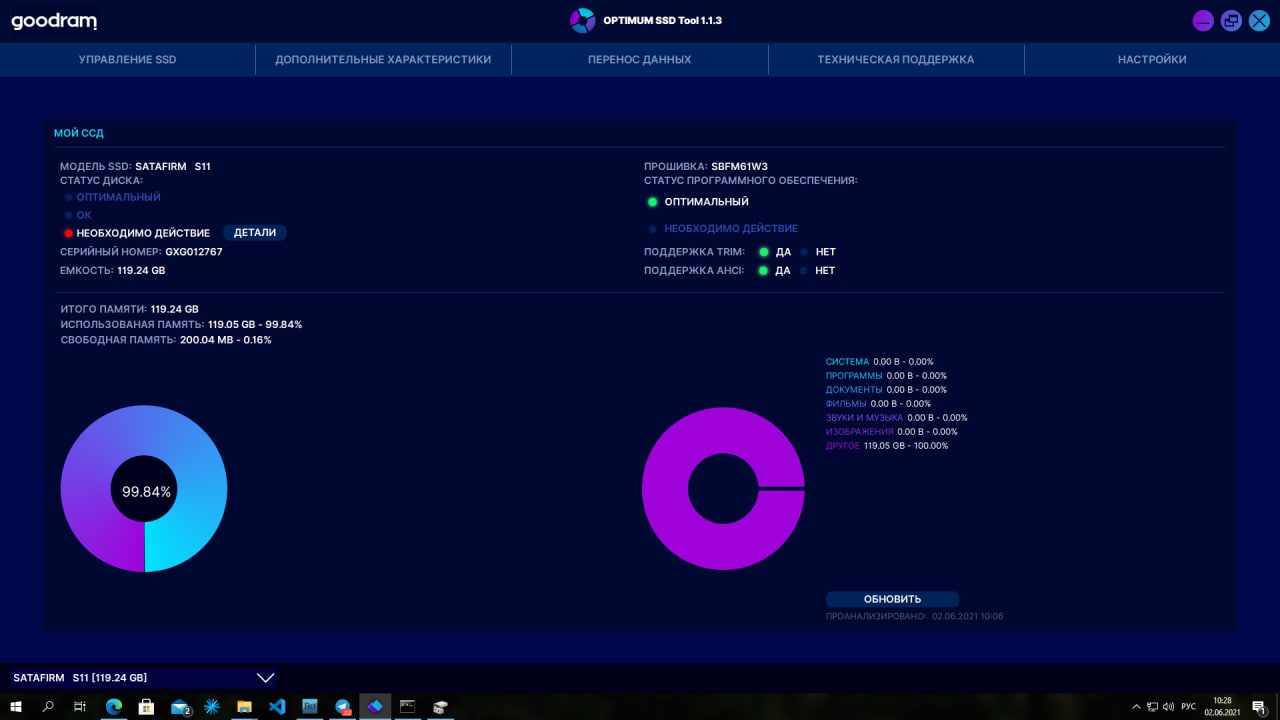This screenshot has width=1280, height=720.
Task: Click the Optimum SSD Tool logo icon
Action: [x=582, y=20]
